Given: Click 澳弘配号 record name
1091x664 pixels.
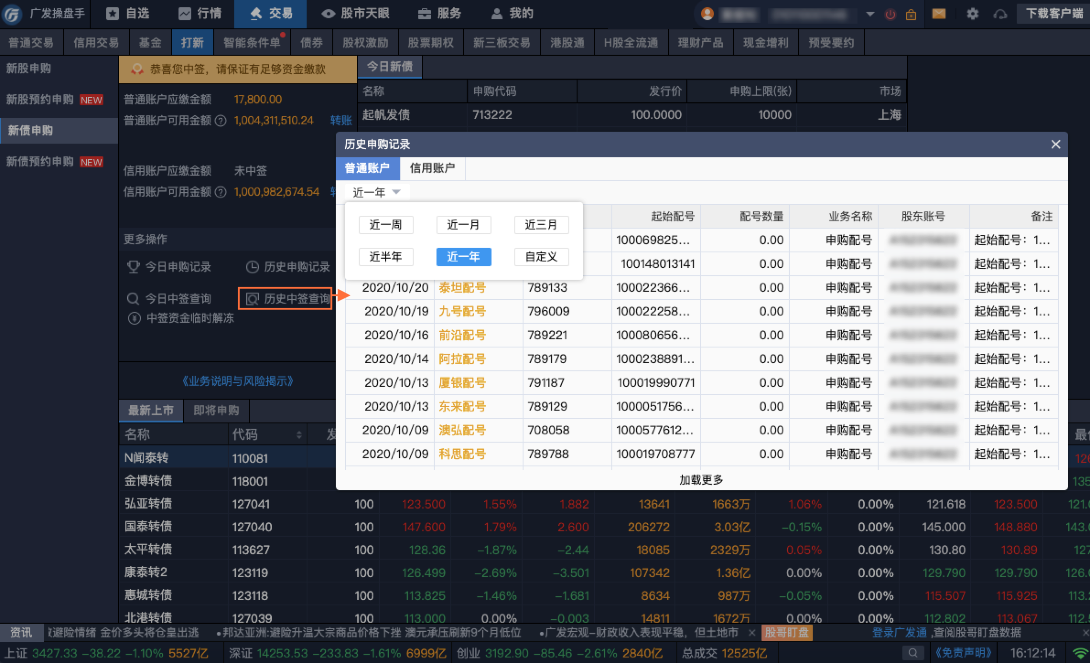Looking at the screenshot, I should click(x=462, y=430).
